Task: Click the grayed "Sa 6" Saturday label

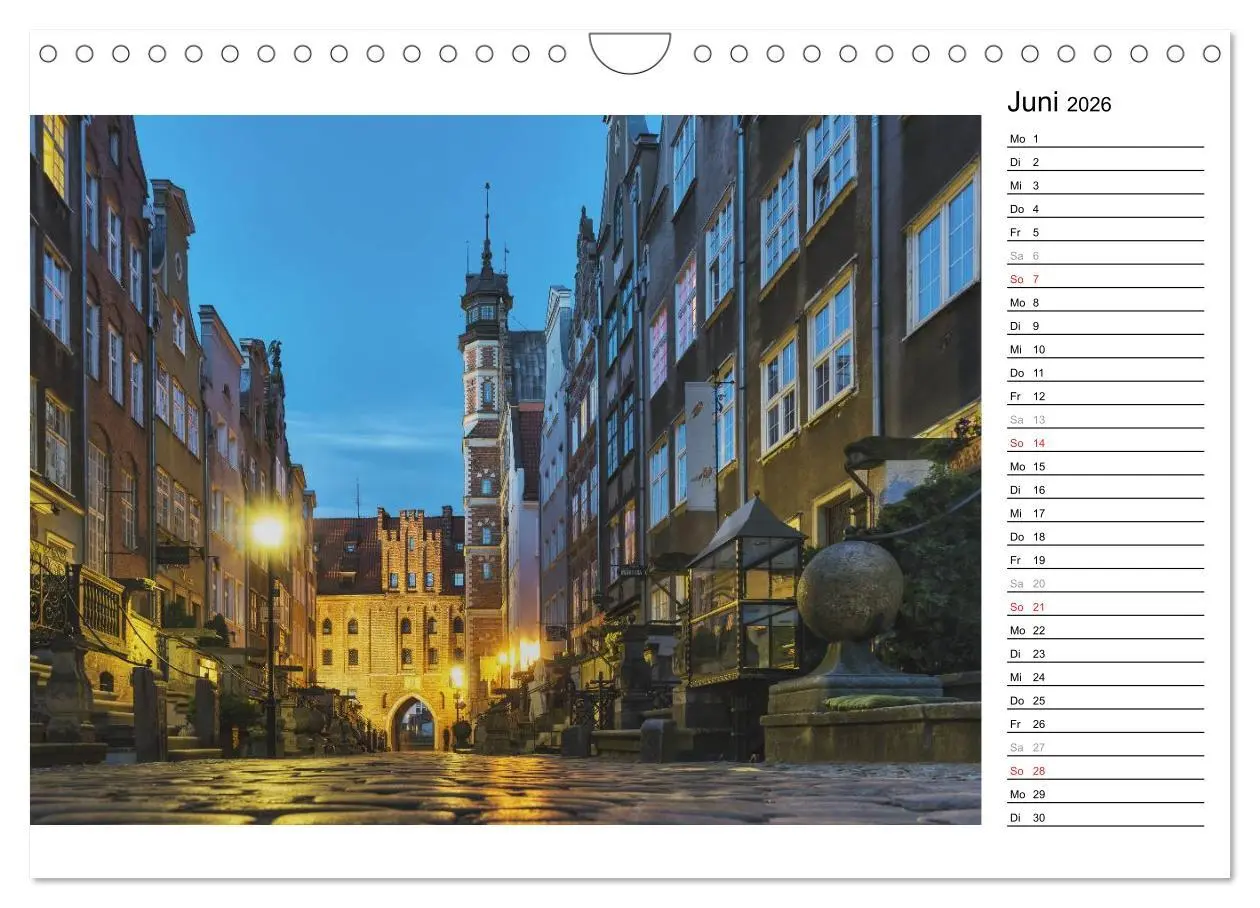Action: (1025, 255)
